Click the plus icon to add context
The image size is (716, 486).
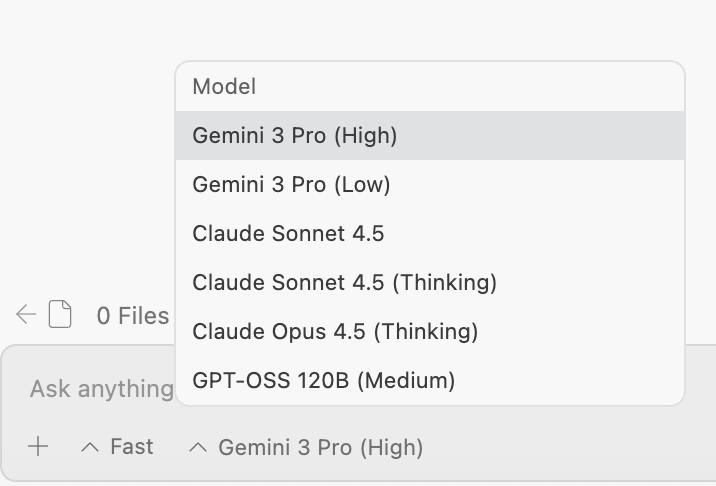[x=38, y=447]
